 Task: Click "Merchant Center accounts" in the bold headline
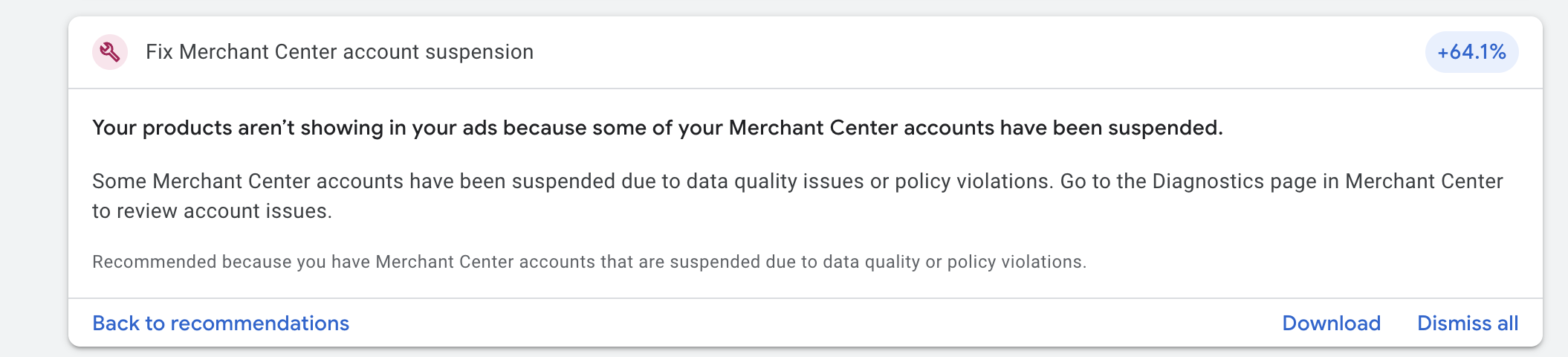(x=861, y=128)
